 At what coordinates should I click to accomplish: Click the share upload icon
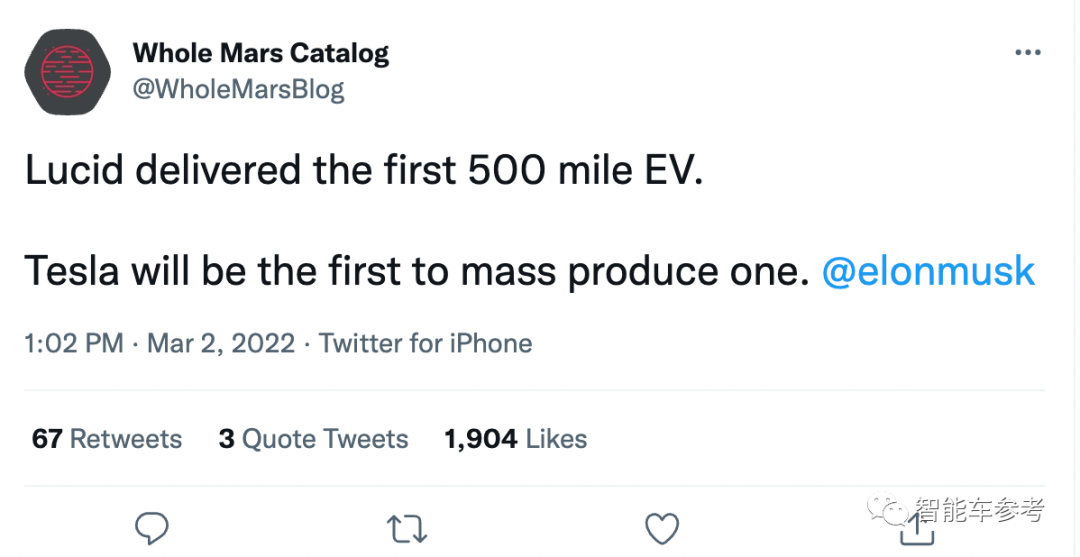[x=917, y=529]
